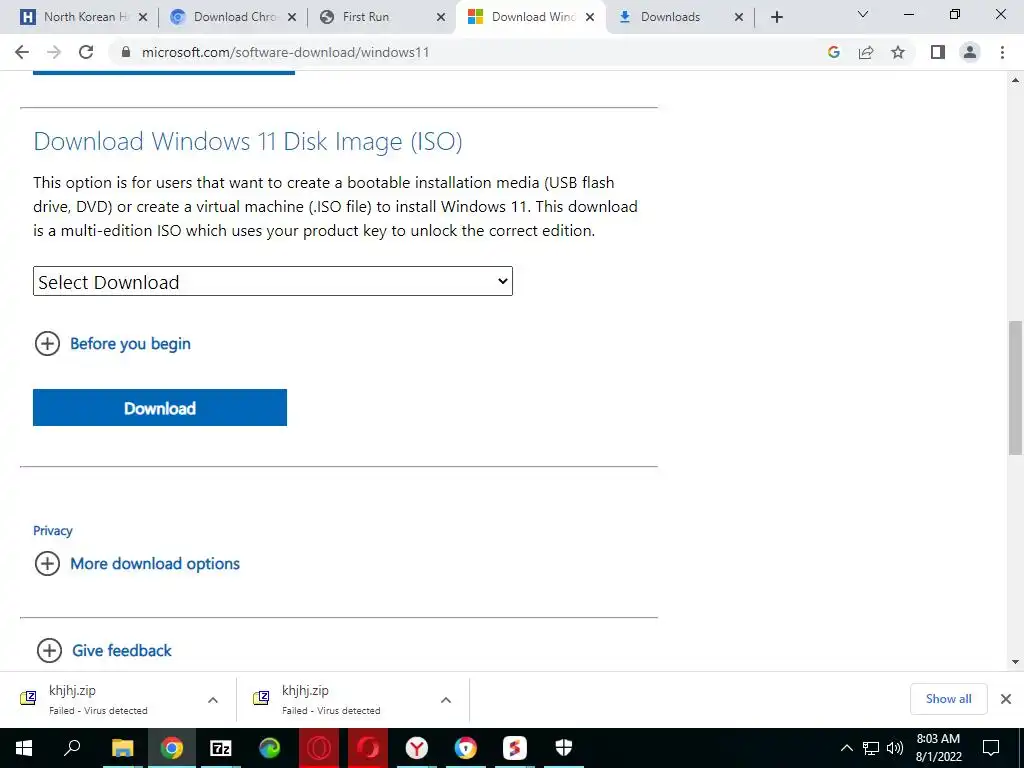The width and height of the screenshot is (1024, 768).
Task: Close the First Run tab
Action: pos(441,18)
